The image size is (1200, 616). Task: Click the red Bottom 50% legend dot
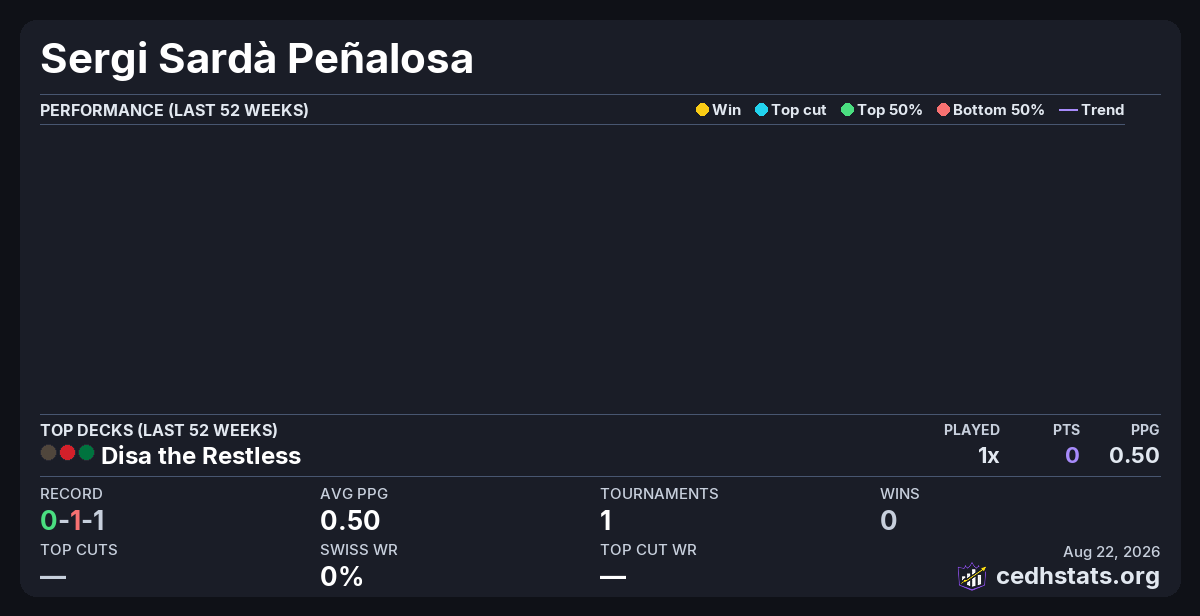tap(943, 110)
